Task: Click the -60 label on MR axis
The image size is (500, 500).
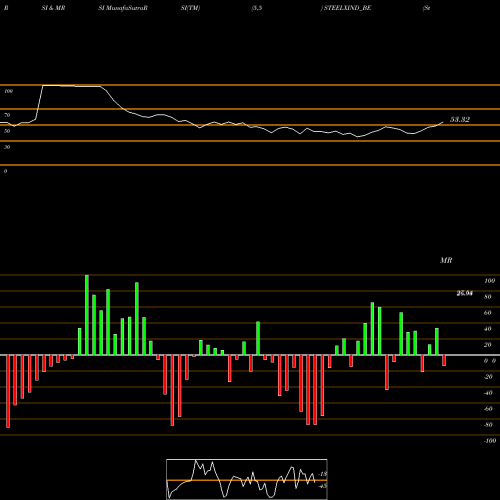Action: pos(488,409)
